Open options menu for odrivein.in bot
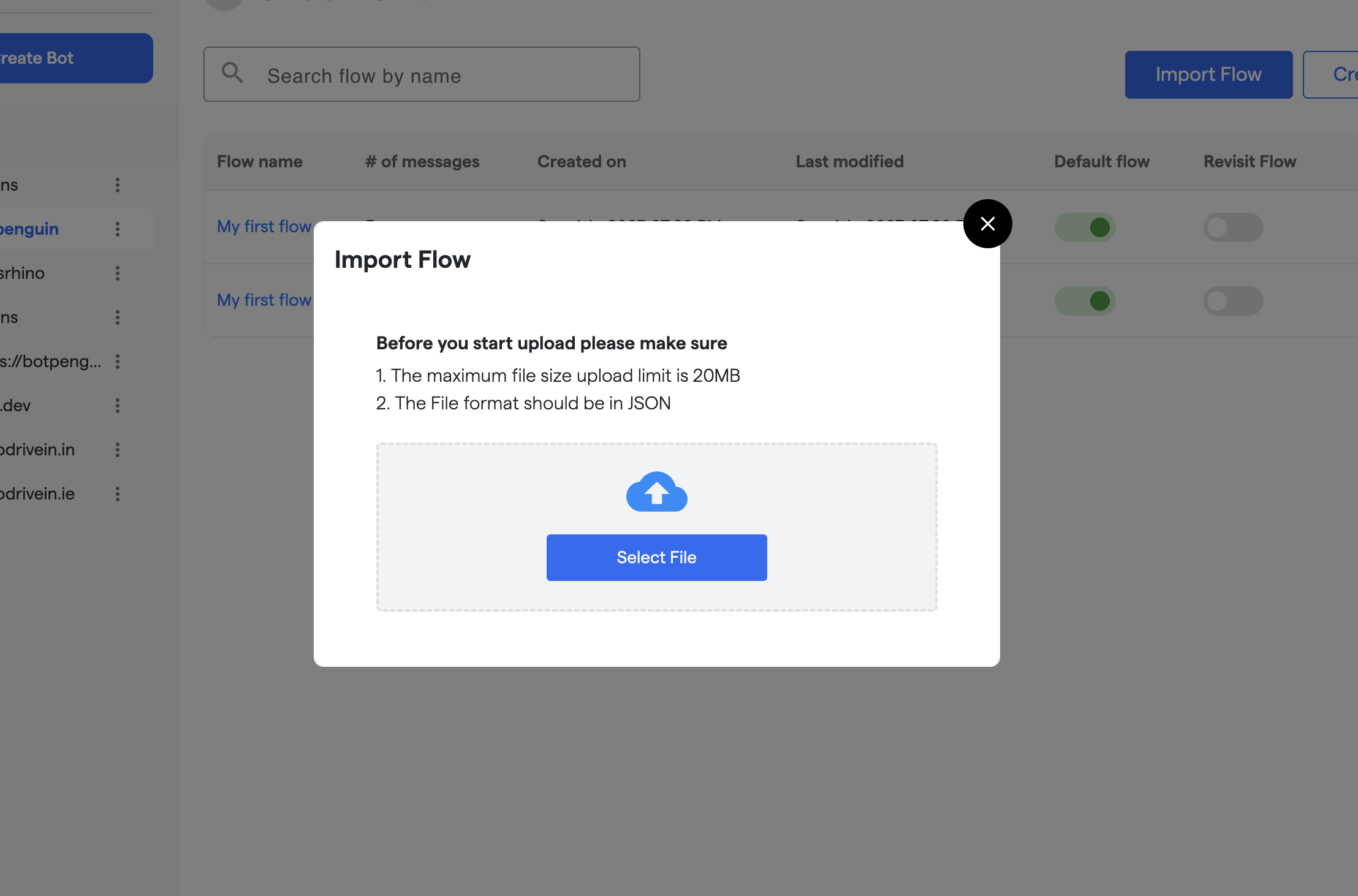The height and width of the screenshot is (896, 1358). [x=118, y=450]
